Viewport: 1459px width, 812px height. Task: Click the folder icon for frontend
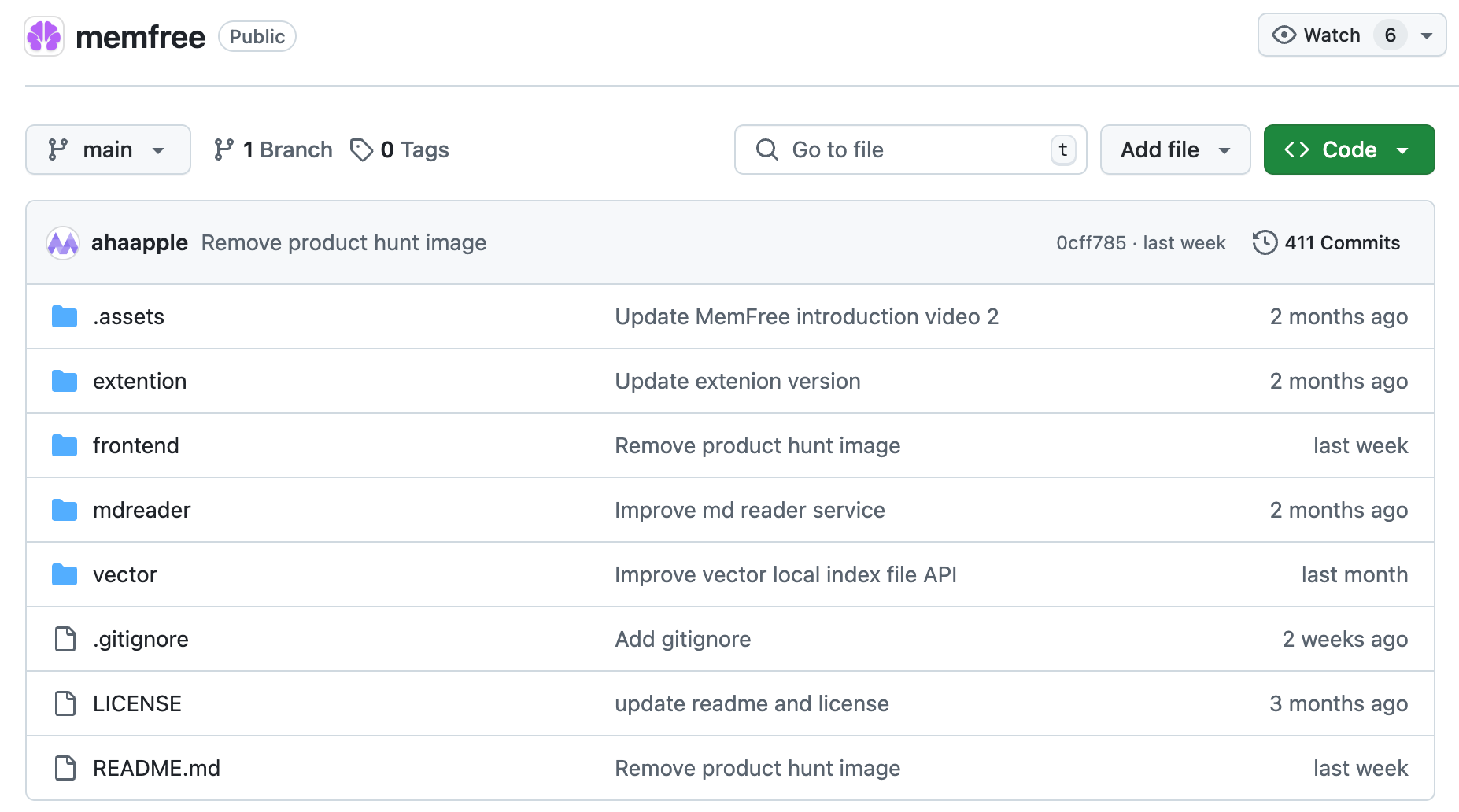coord(65,445)
